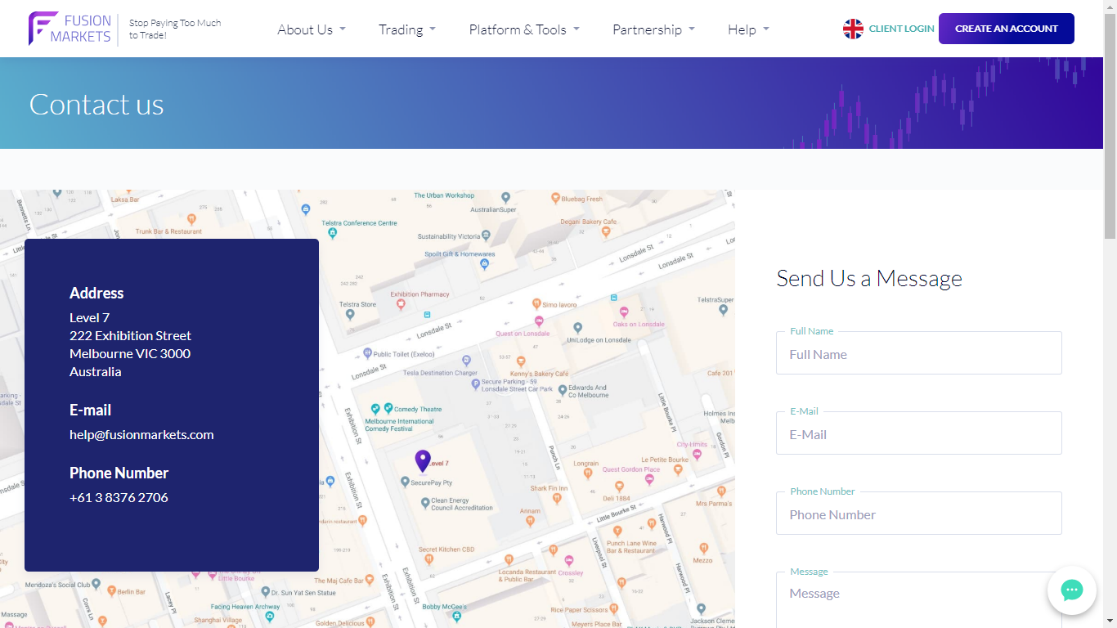
Task: Expand the Platform & Tools dropdown
Action: pyautogui.click(x=524, y=29)
